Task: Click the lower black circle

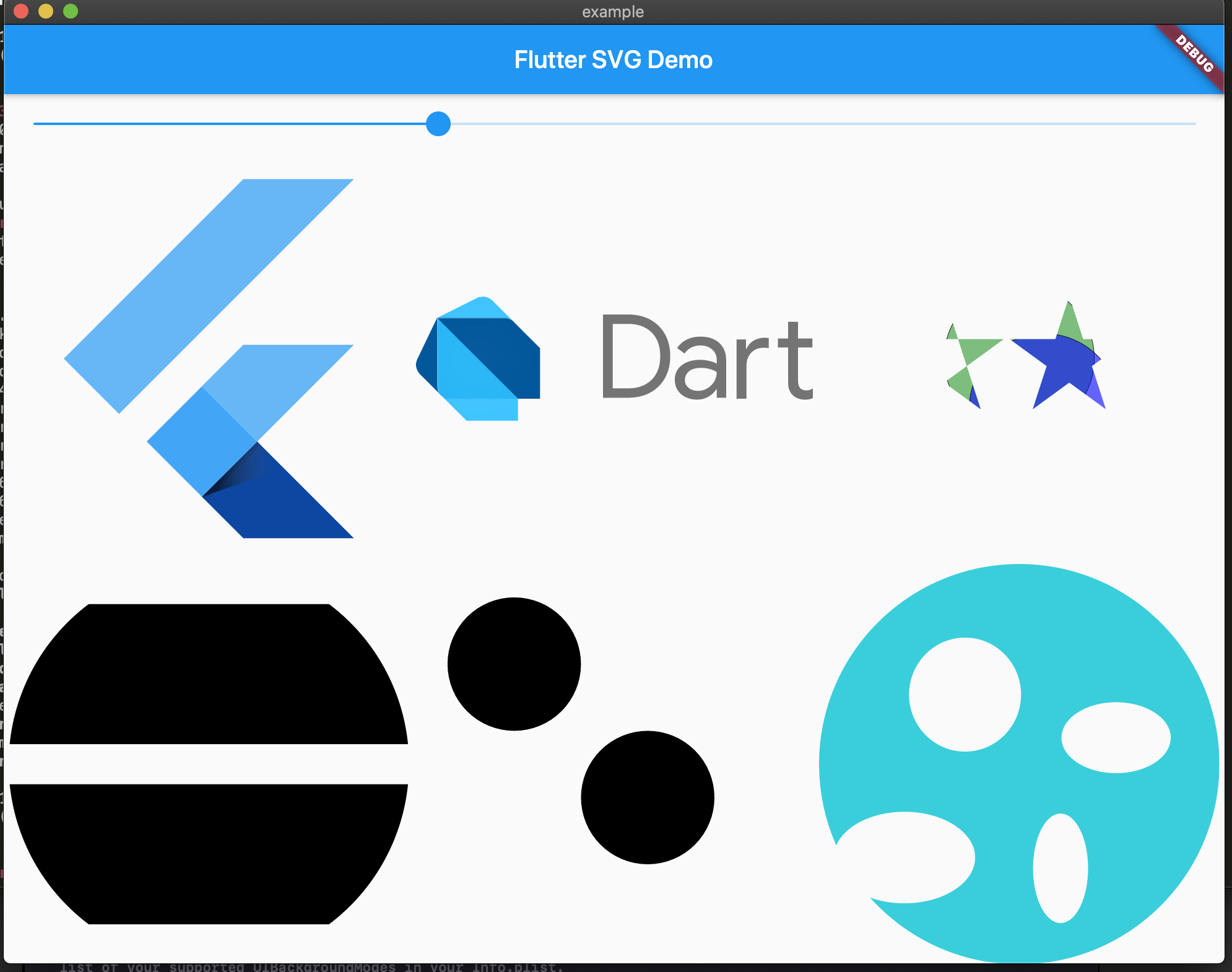Action: (x=648, y=797)
